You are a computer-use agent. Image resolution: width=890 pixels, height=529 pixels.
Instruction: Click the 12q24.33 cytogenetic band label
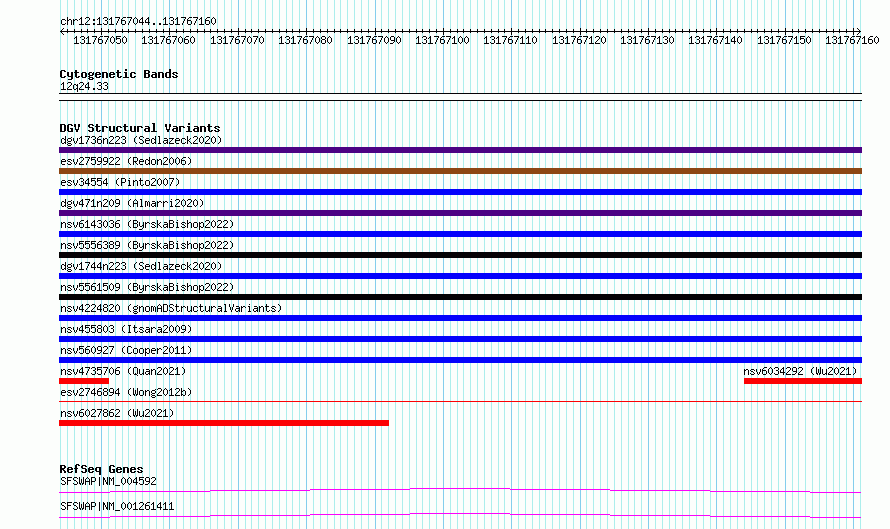coord(84,86)
